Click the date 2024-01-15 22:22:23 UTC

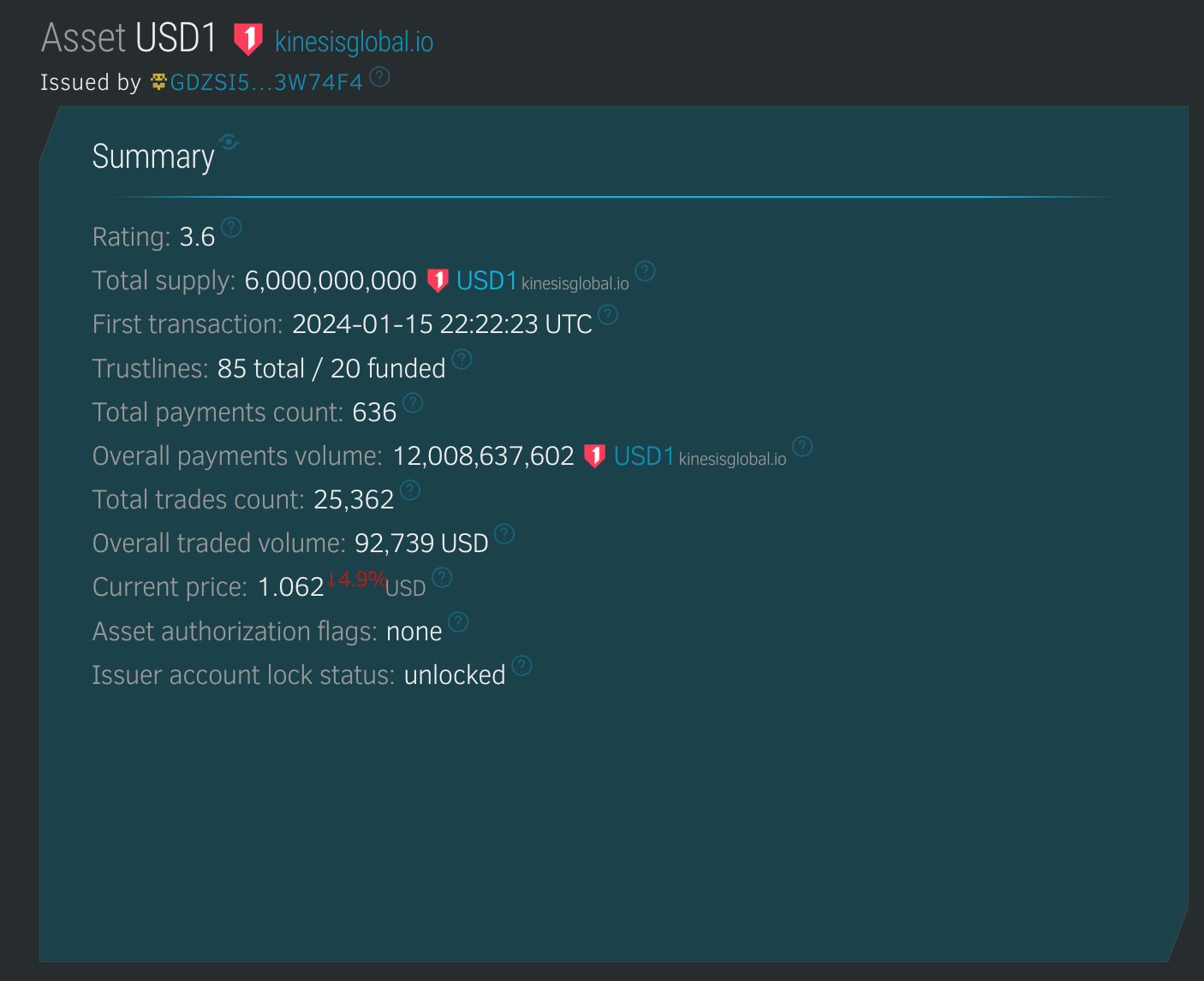point(442,324)
